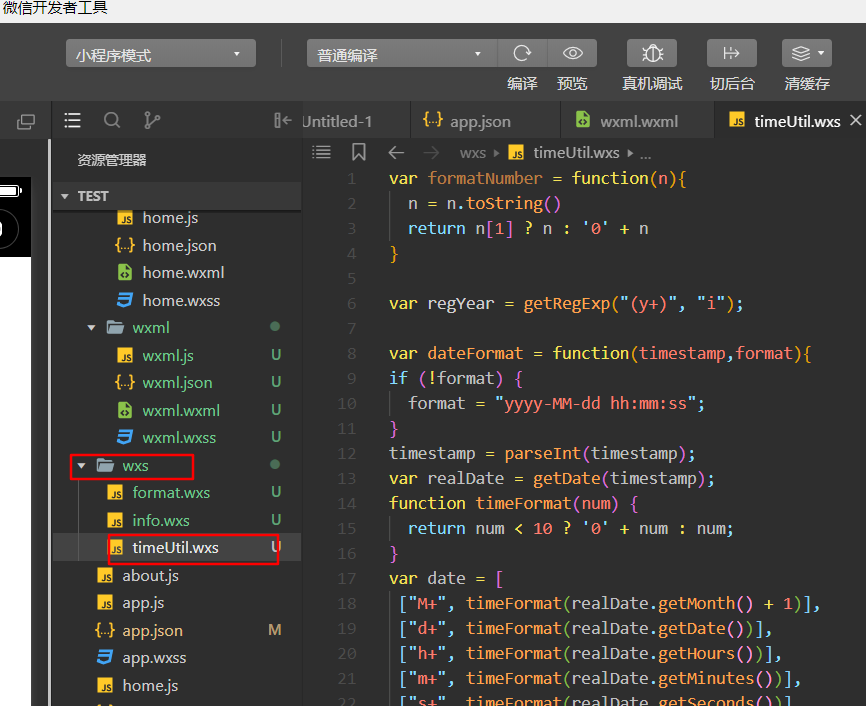The image size is (866, 706).
Task: Click the switch to background icon
Action: (x=731, y=53)
